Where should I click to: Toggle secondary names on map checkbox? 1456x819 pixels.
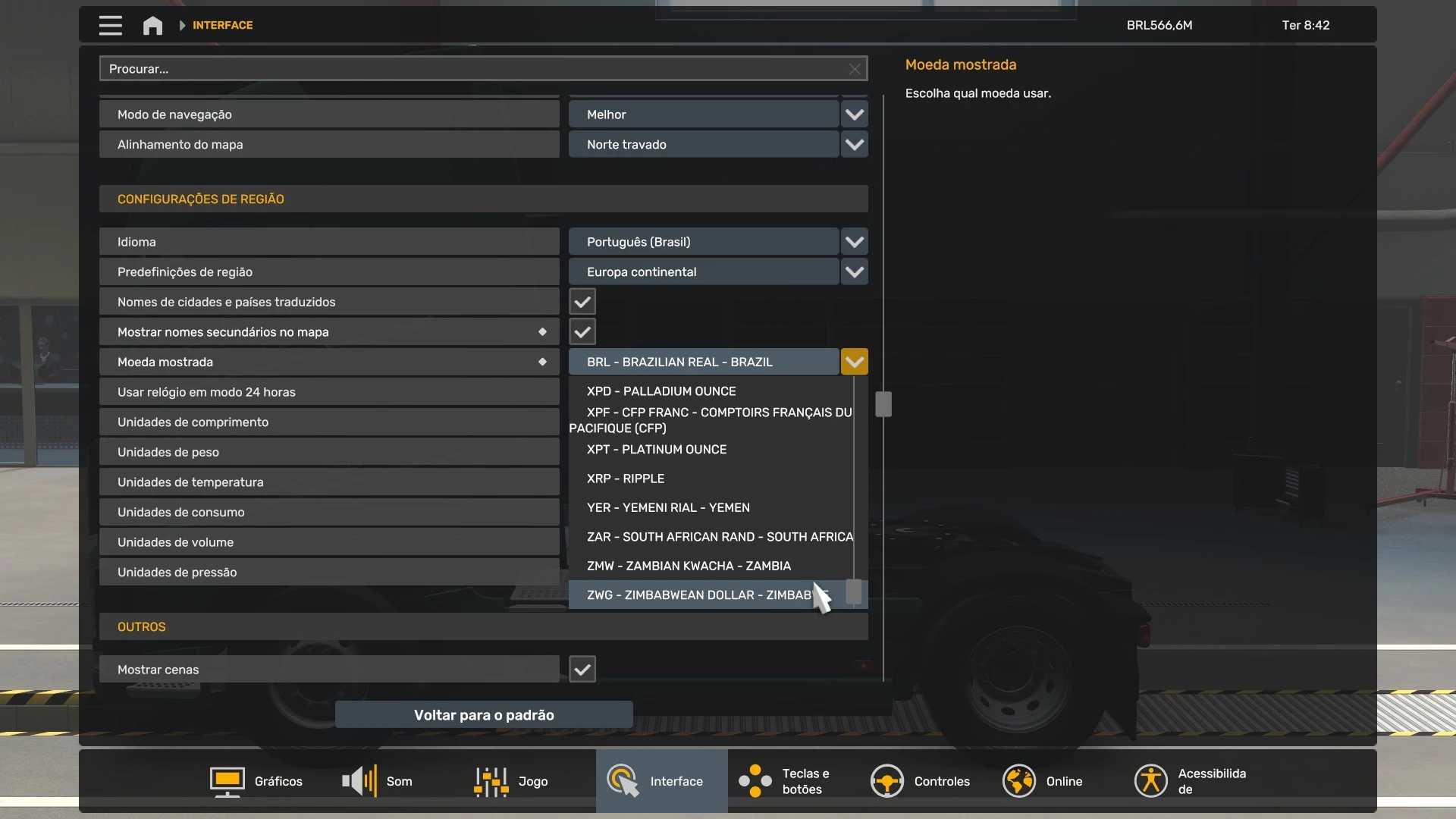point(582,332)
